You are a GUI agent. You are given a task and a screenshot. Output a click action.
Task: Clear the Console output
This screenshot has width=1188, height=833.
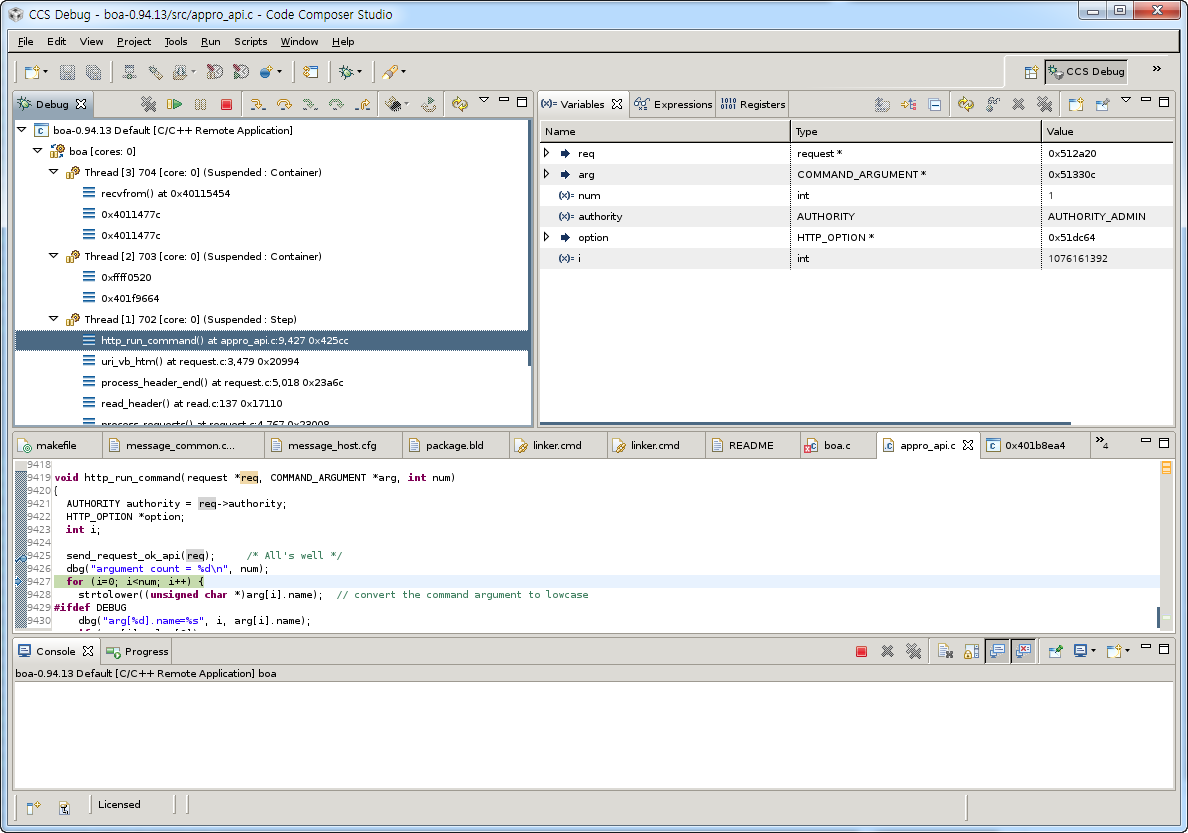945,651
